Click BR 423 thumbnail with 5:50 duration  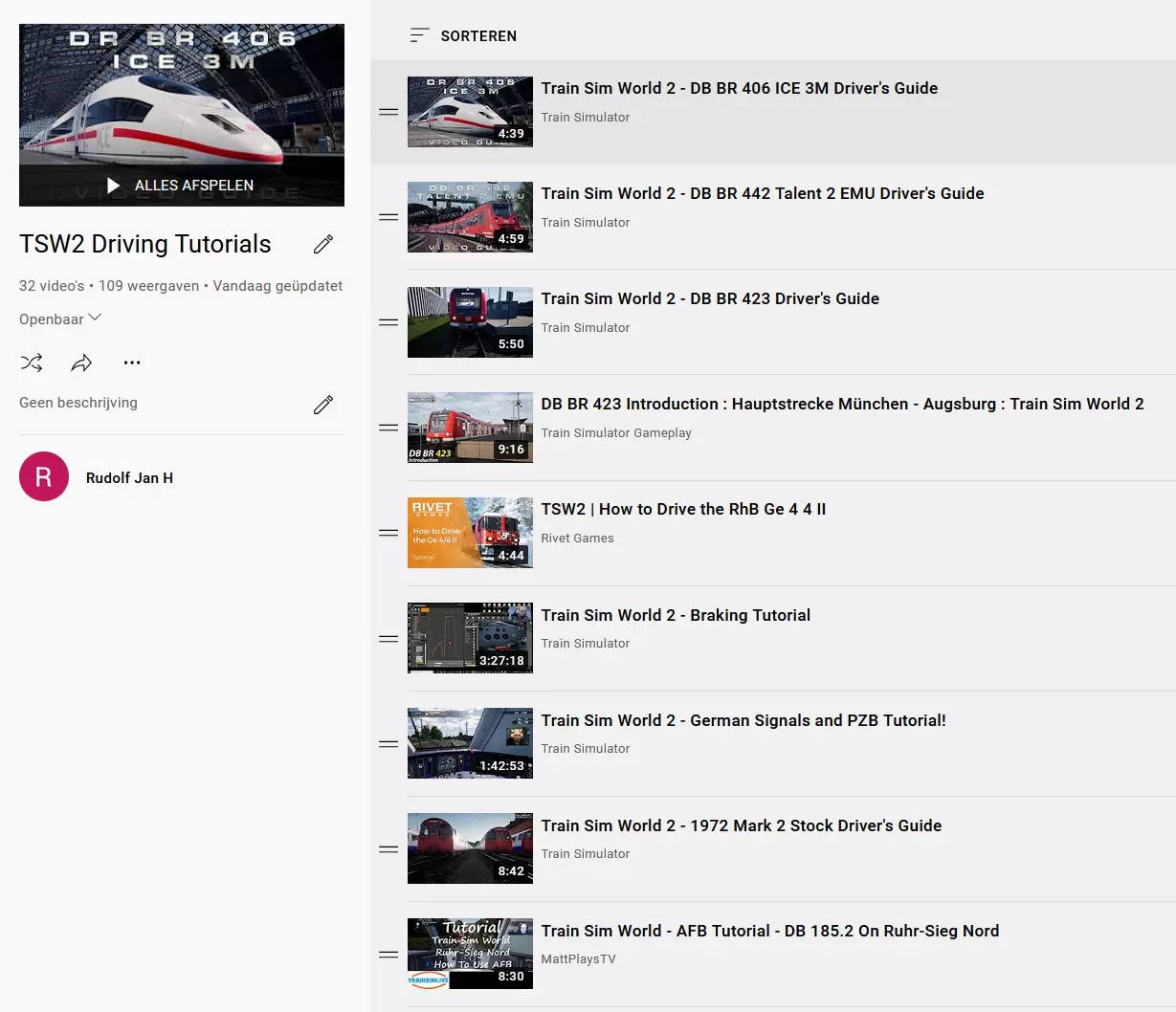(x=470, y=322)
